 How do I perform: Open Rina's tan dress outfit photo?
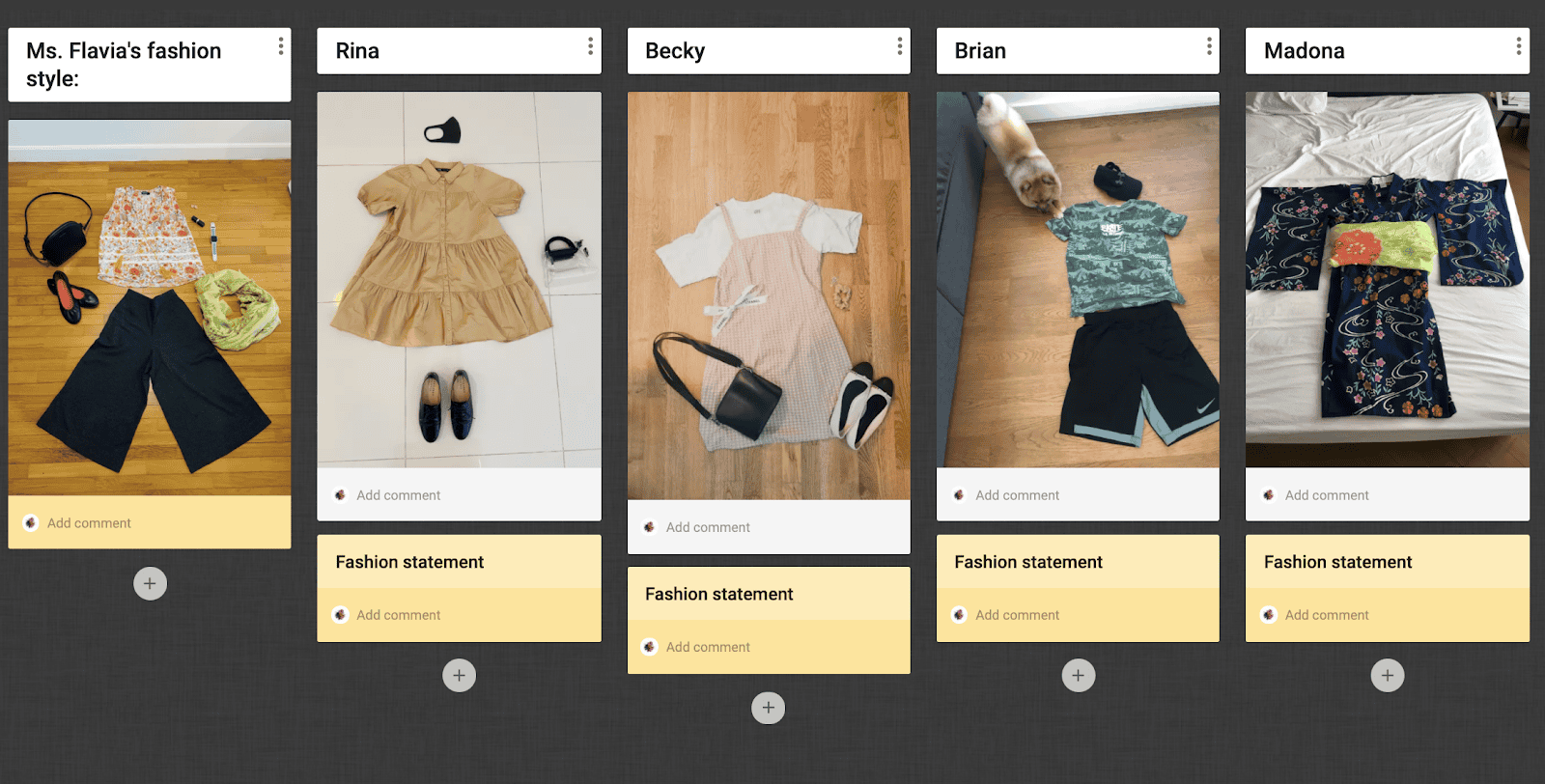[x=459, y=280]
